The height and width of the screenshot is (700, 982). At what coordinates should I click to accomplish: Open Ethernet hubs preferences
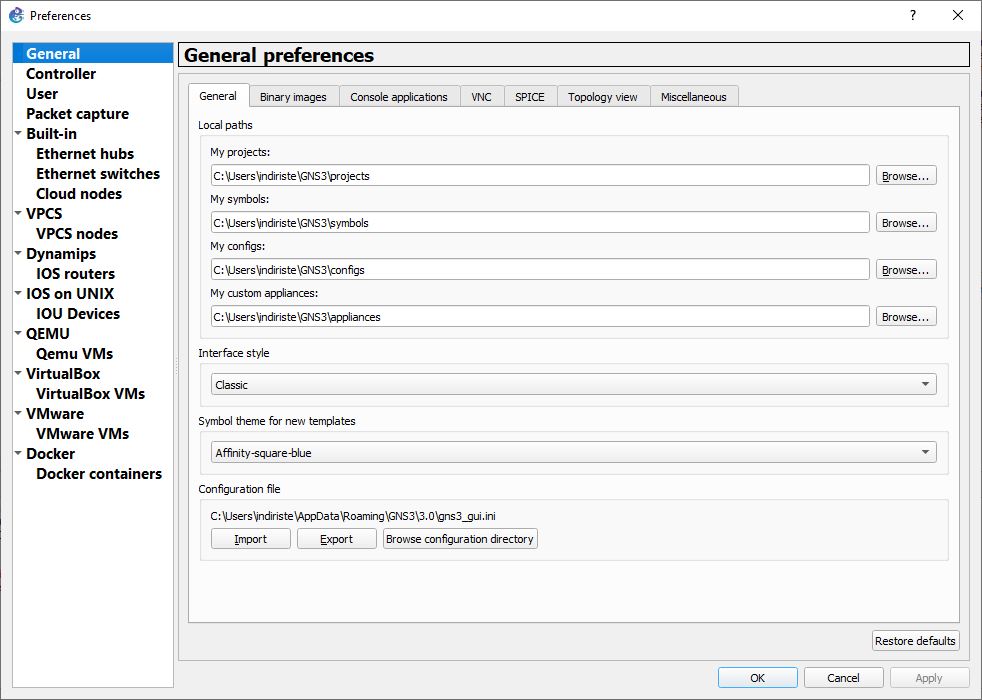(x=85, y=153)
